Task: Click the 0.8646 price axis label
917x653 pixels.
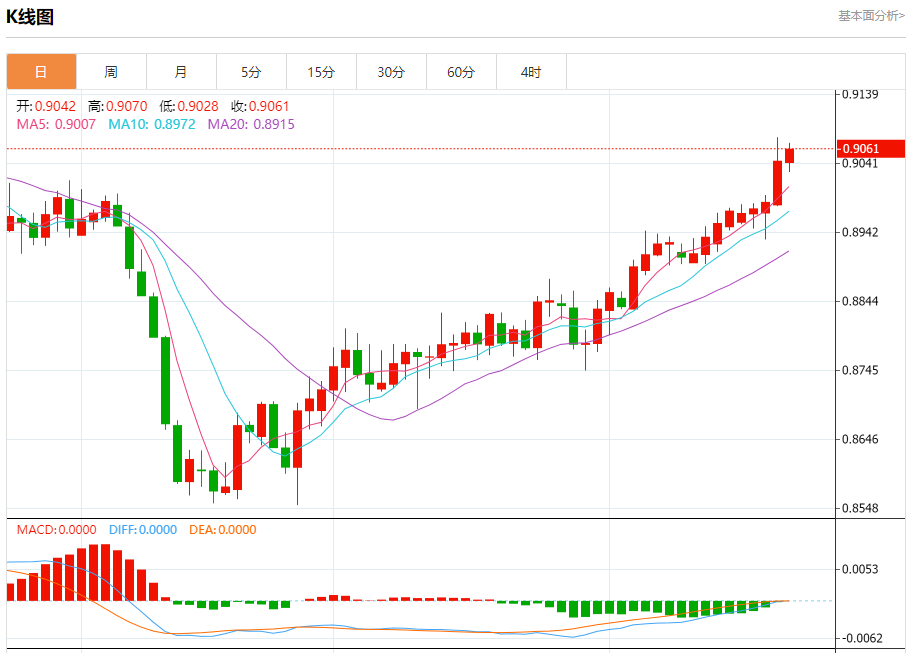Action: click(x=860, y=439)
